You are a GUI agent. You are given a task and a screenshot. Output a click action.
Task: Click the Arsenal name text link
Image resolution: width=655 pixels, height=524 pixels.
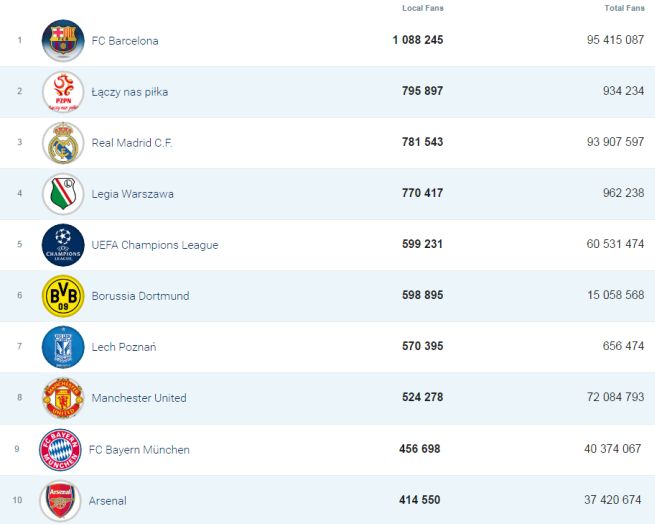pos(108,500)
